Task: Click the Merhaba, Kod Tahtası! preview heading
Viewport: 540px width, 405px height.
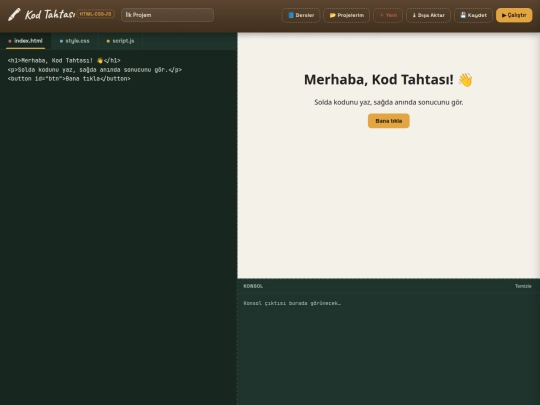Action: tap(388, 80)
